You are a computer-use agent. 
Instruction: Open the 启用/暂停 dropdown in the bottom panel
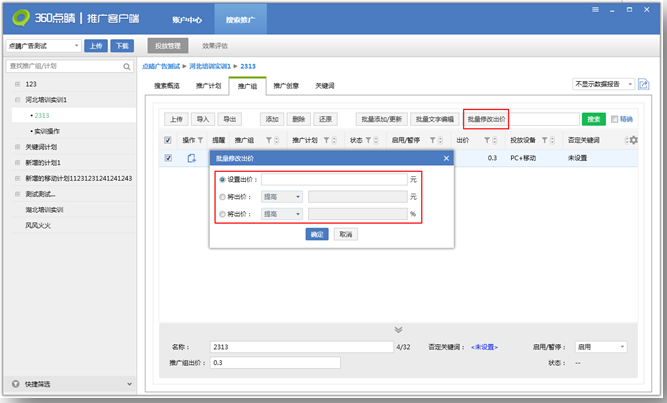[x=602, y=346]
